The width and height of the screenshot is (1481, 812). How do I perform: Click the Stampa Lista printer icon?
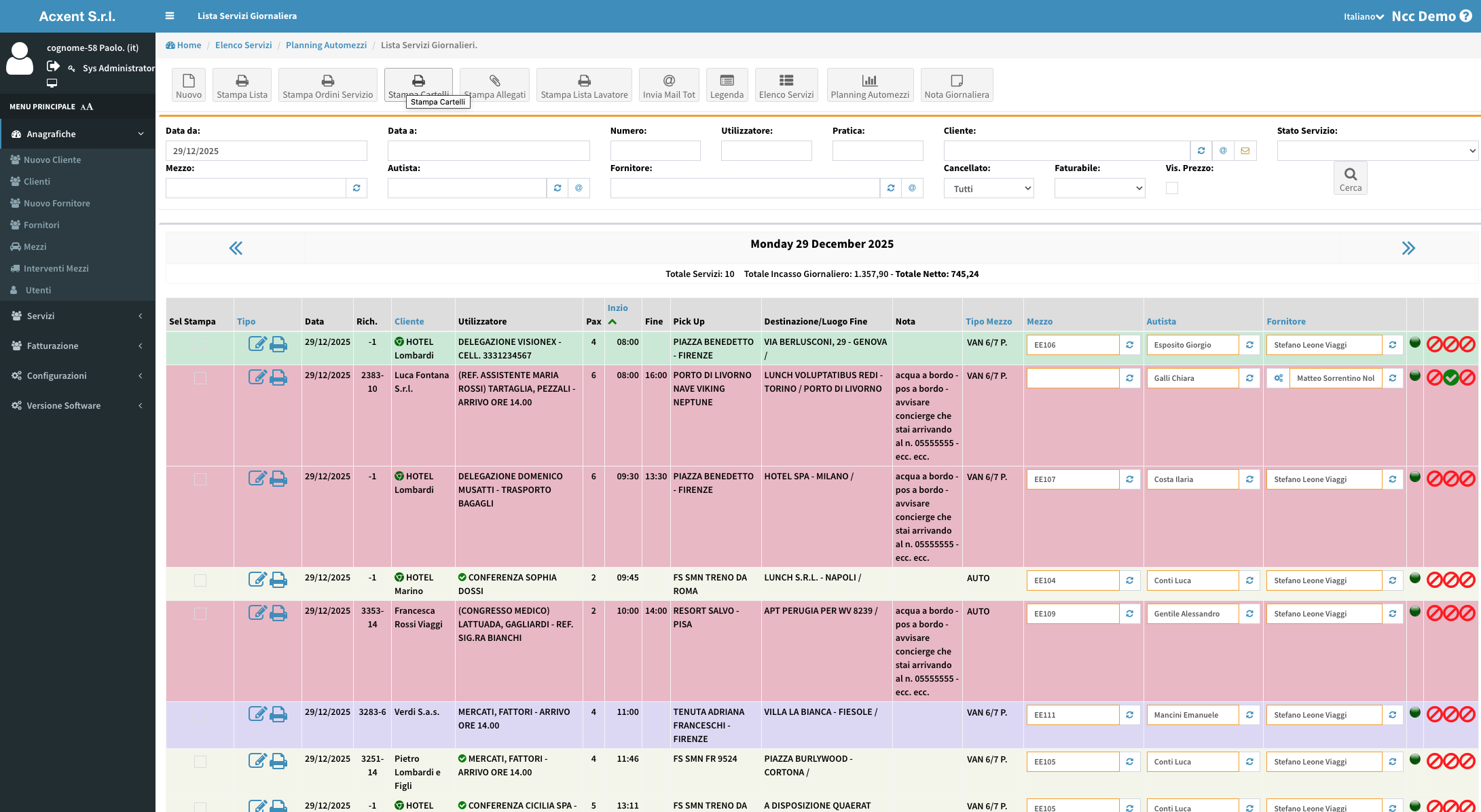point(242,81)
